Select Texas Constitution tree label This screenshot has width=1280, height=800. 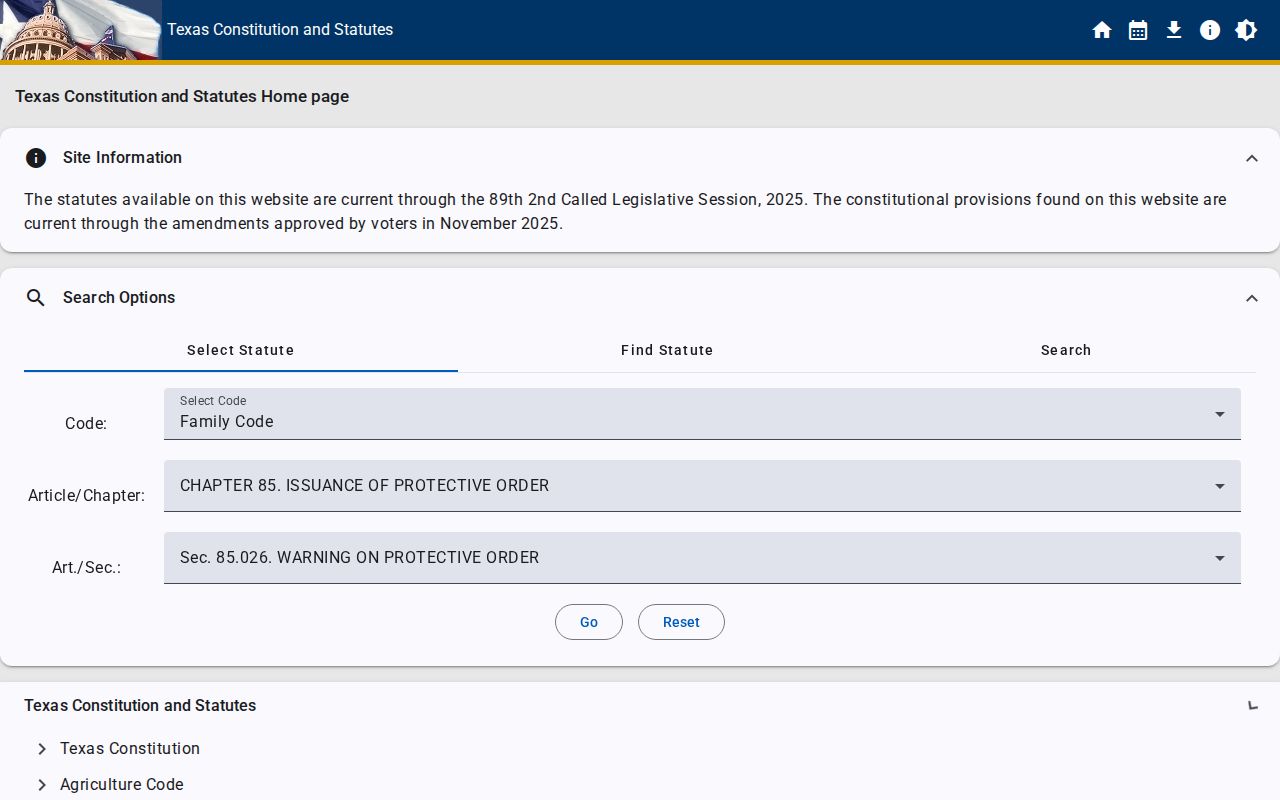click(130, 749)
